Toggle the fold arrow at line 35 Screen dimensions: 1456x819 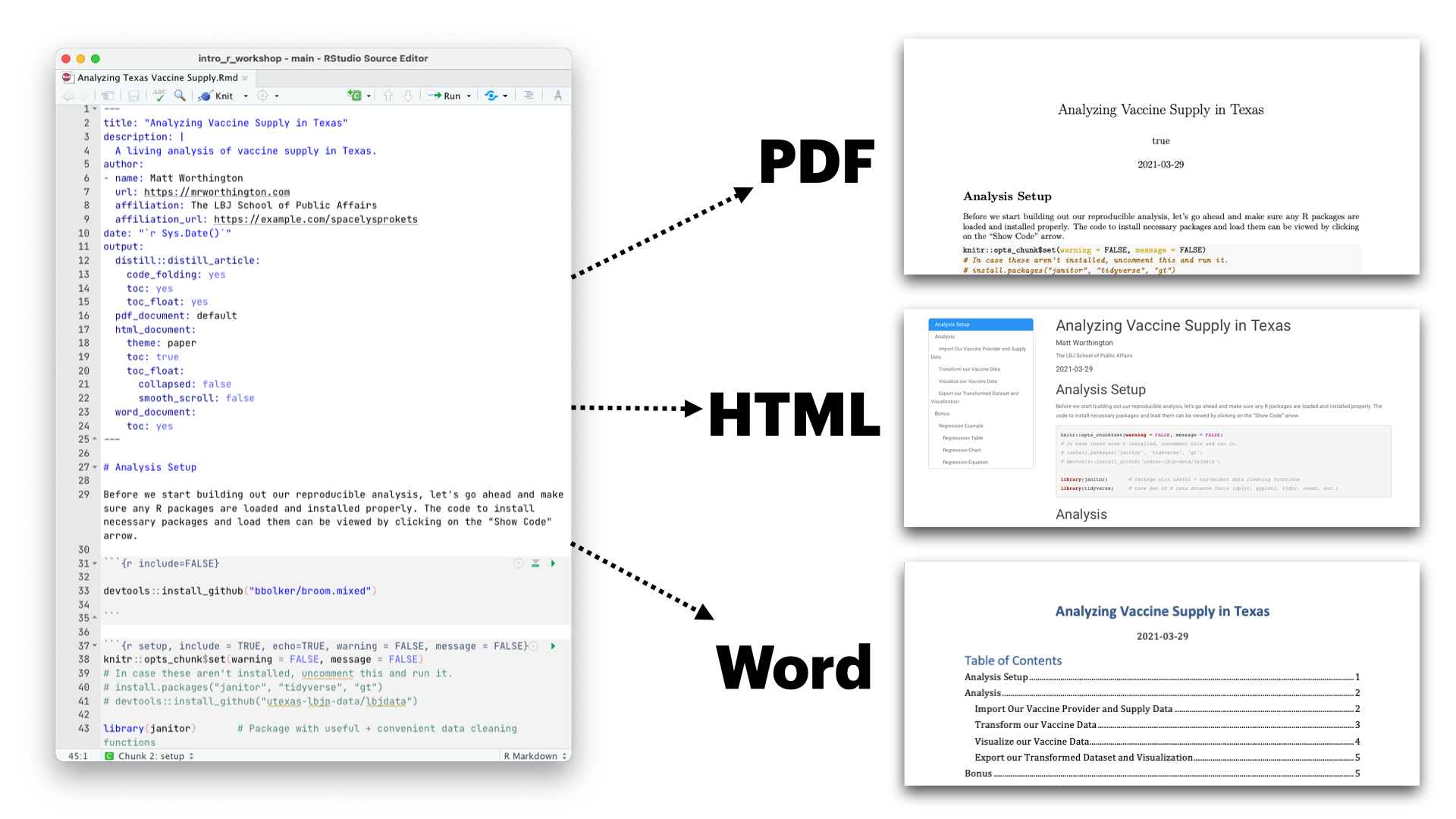[x=96, y=618]
